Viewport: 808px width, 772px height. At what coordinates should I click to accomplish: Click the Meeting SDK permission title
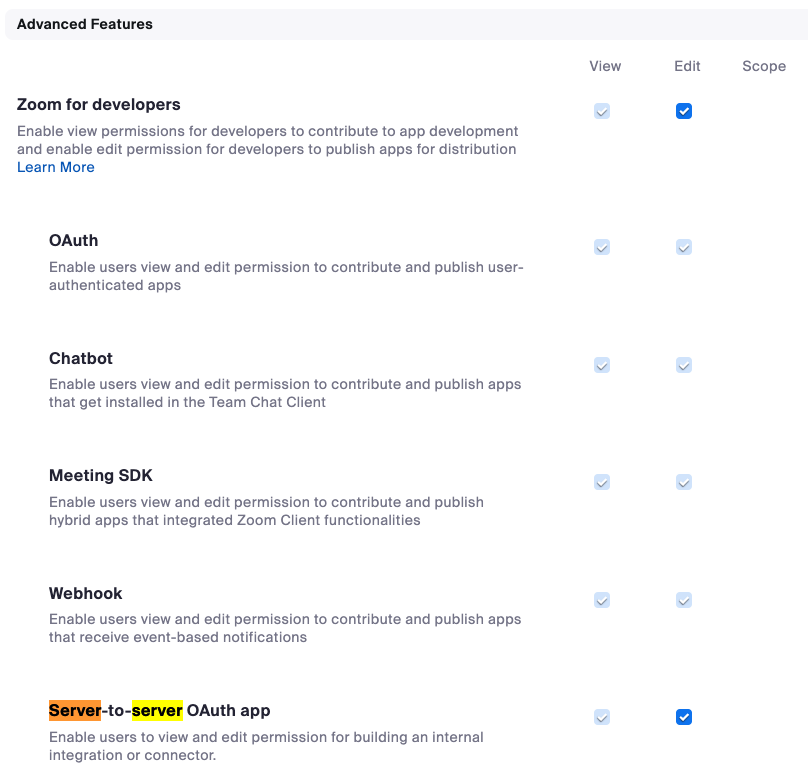click(x=101, y=475)
